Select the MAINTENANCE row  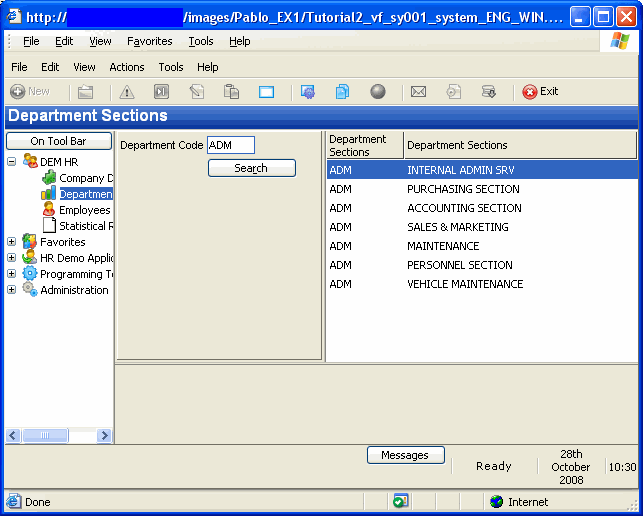(482, 246)
